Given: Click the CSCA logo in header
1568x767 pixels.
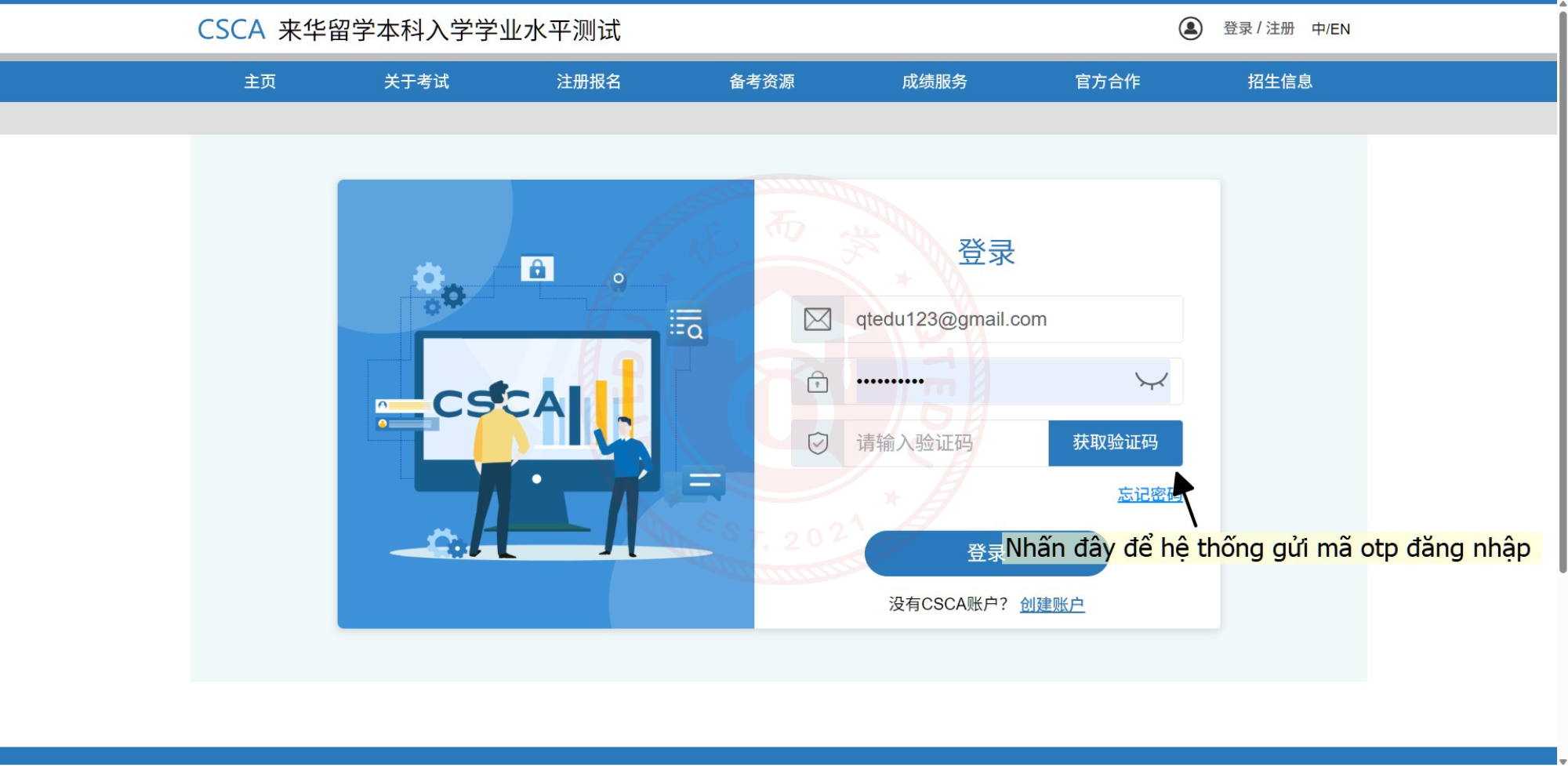Looking at the screenshot, I should tap(231, 30).
